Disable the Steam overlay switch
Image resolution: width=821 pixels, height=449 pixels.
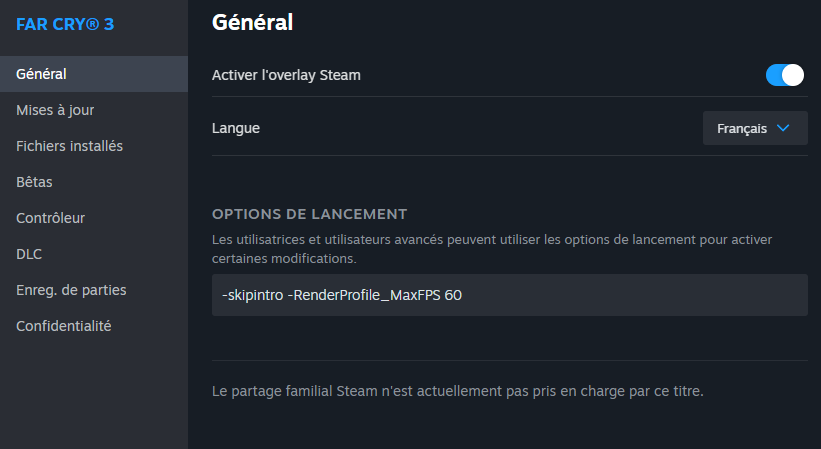pos(785,75)
